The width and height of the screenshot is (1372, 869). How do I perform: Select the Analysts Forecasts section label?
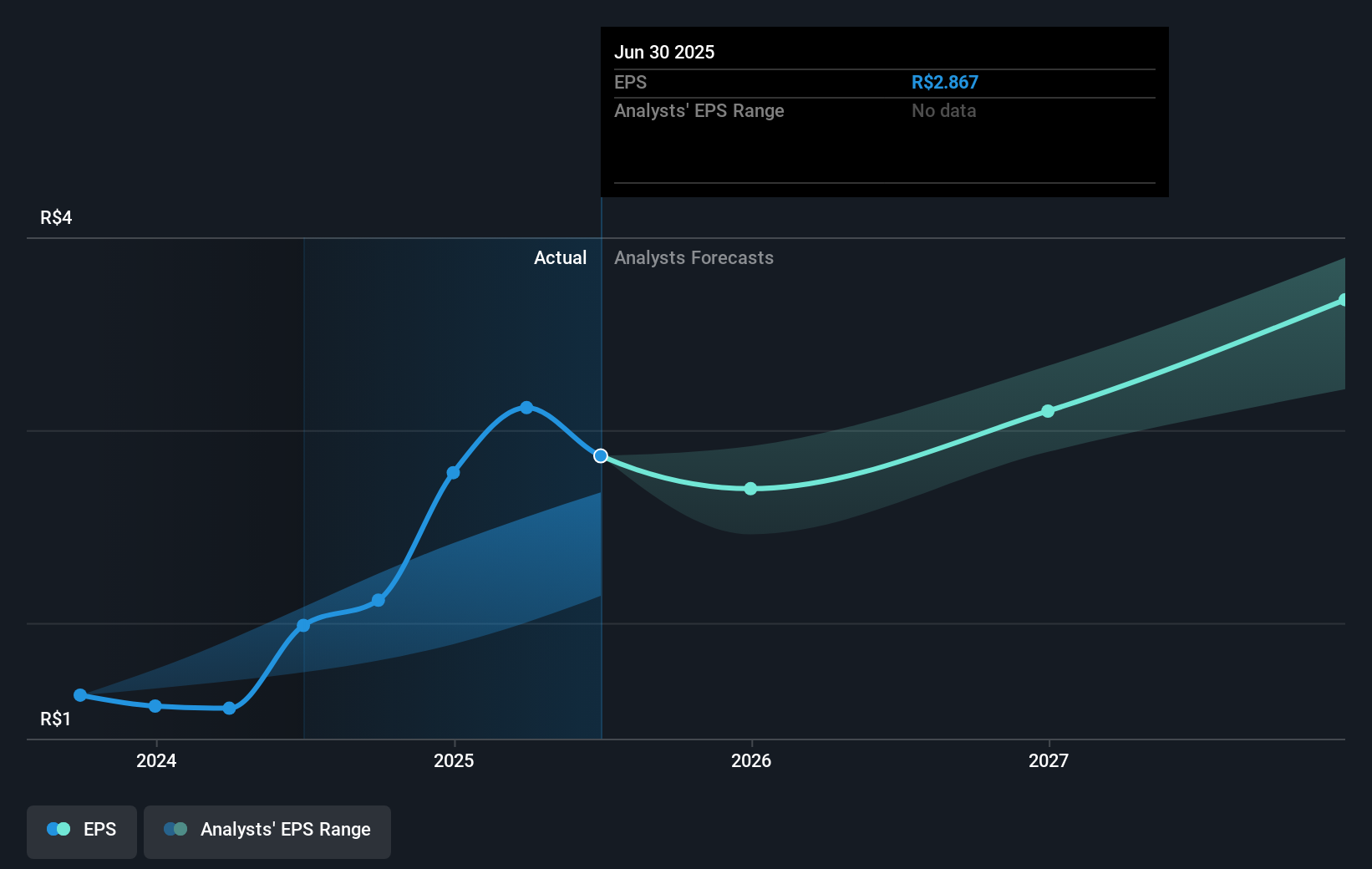694,258
